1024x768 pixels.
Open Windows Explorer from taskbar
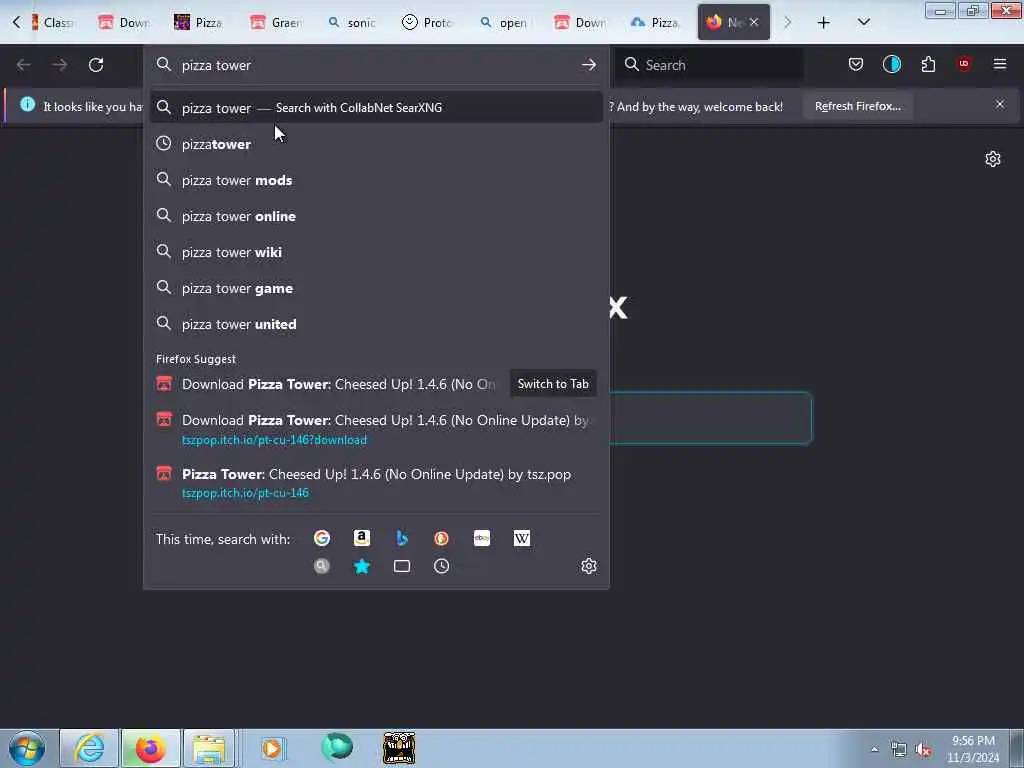209,748
